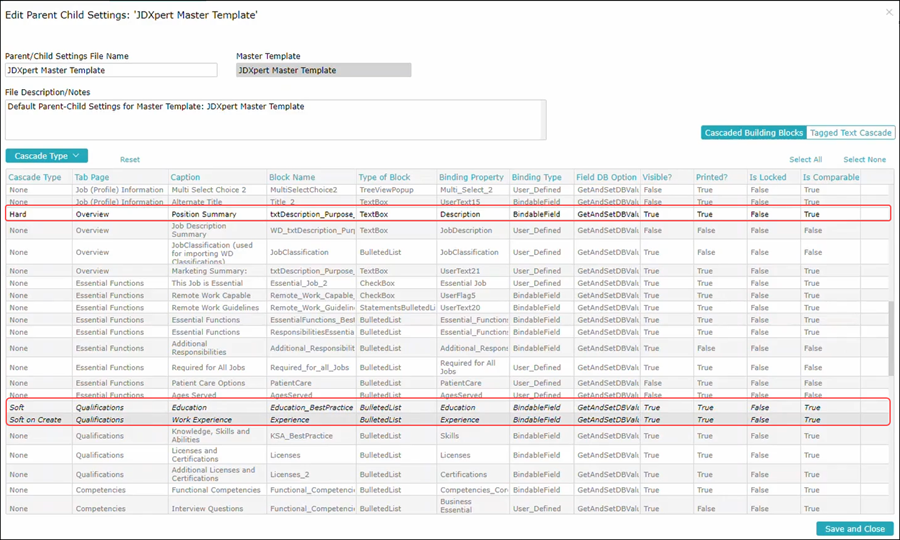Select the StatementsBulletedLi block type cell
900x540 pixels.
(x=397, y=308)
